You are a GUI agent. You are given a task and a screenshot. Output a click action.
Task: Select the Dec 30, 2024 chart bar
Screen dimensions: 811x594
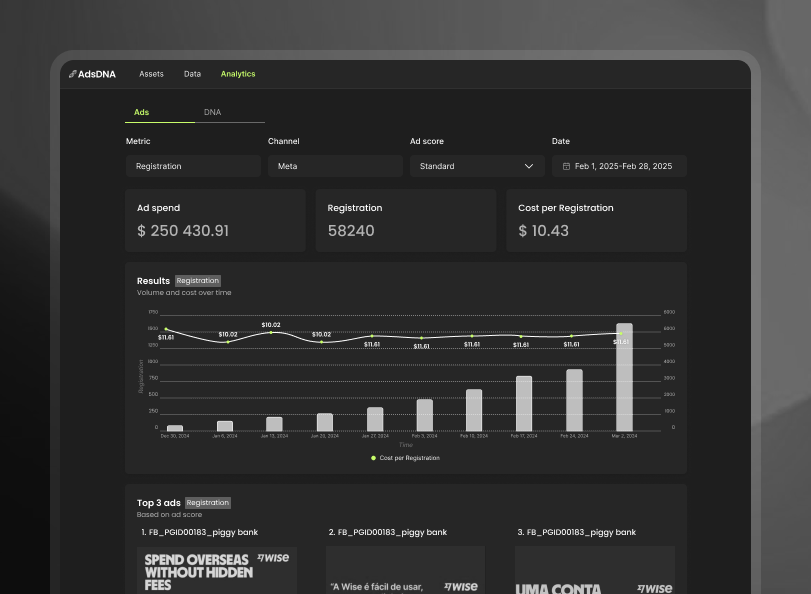(175, 428)
